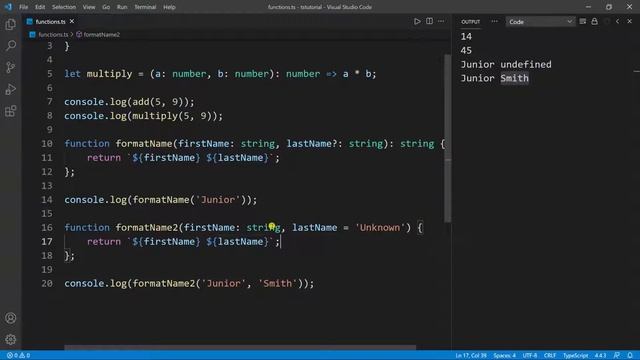Select language mode TypeScript
This screenshot has height=360, width=640.
[x=576, y=356]
